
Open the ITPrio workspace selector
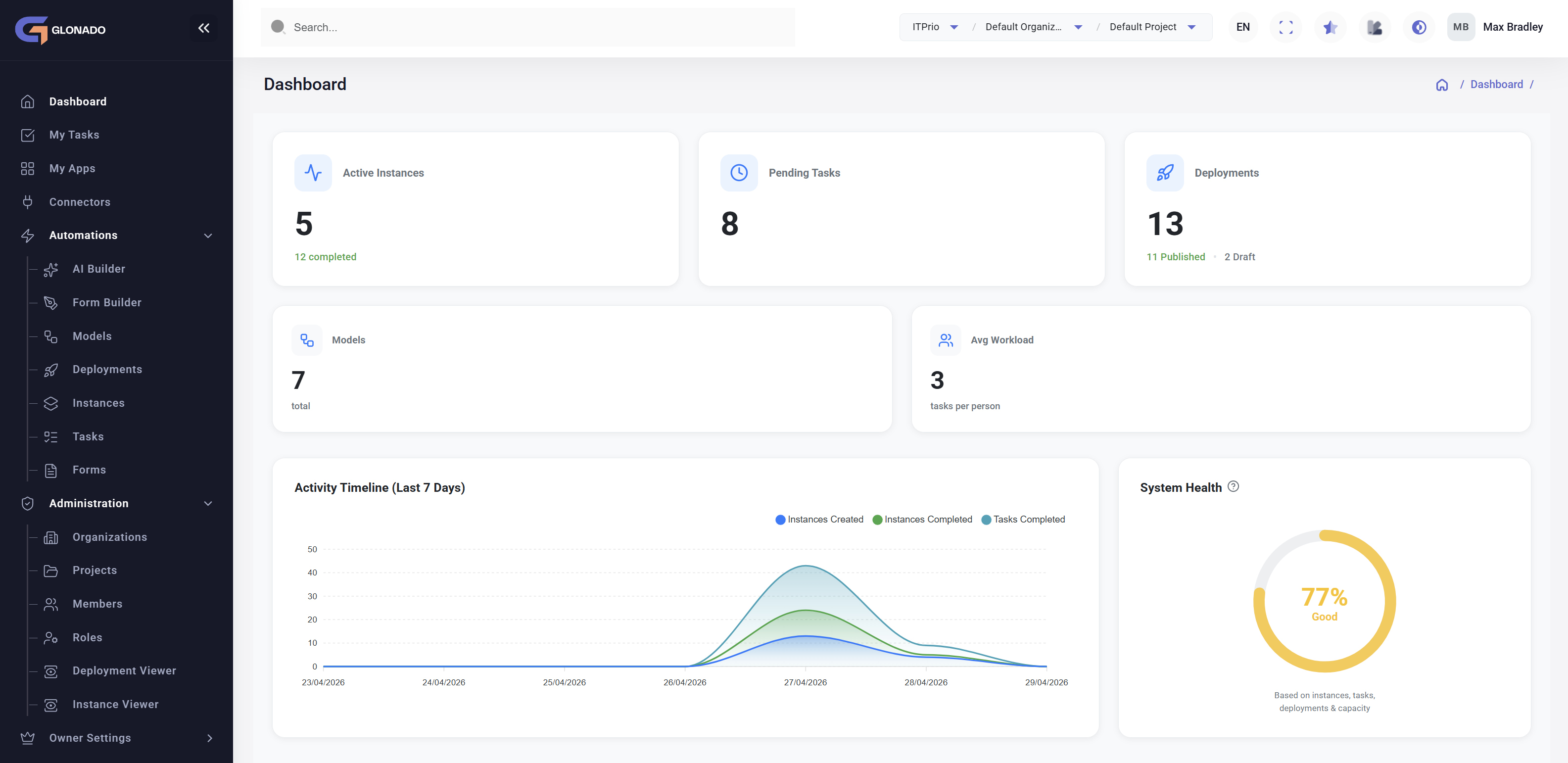(933, 27)
